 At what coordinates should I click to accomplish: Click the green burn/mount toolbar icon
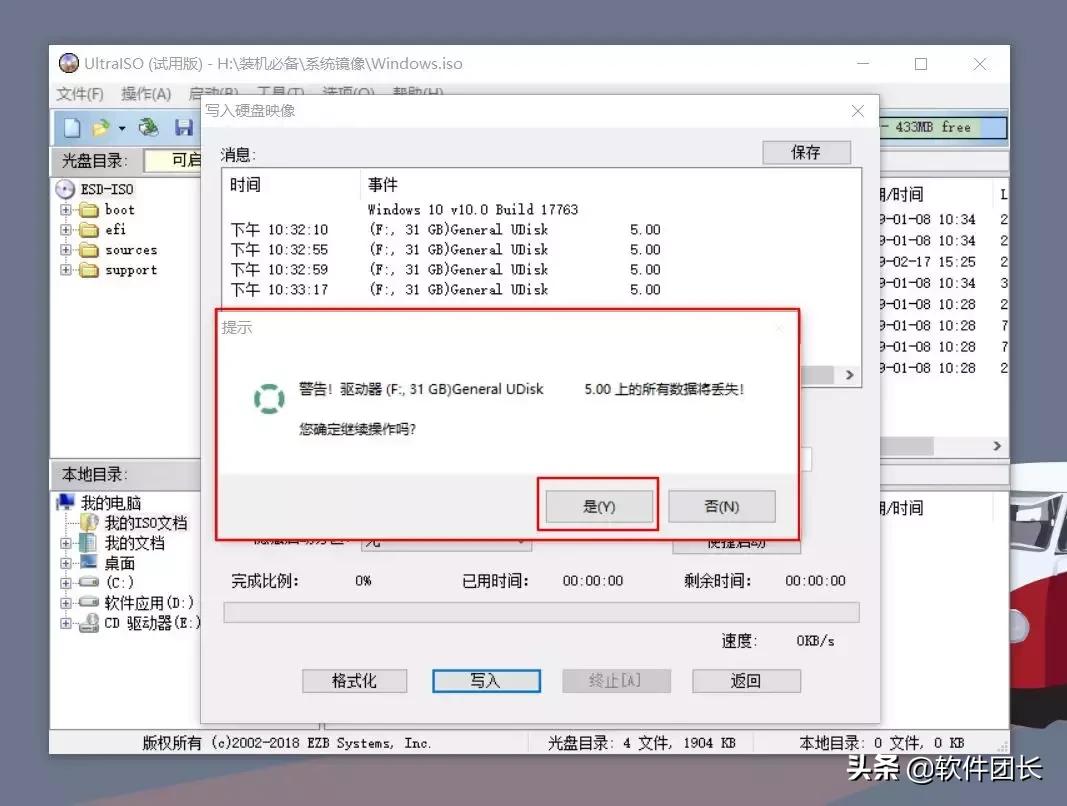(x=146, y=127)
